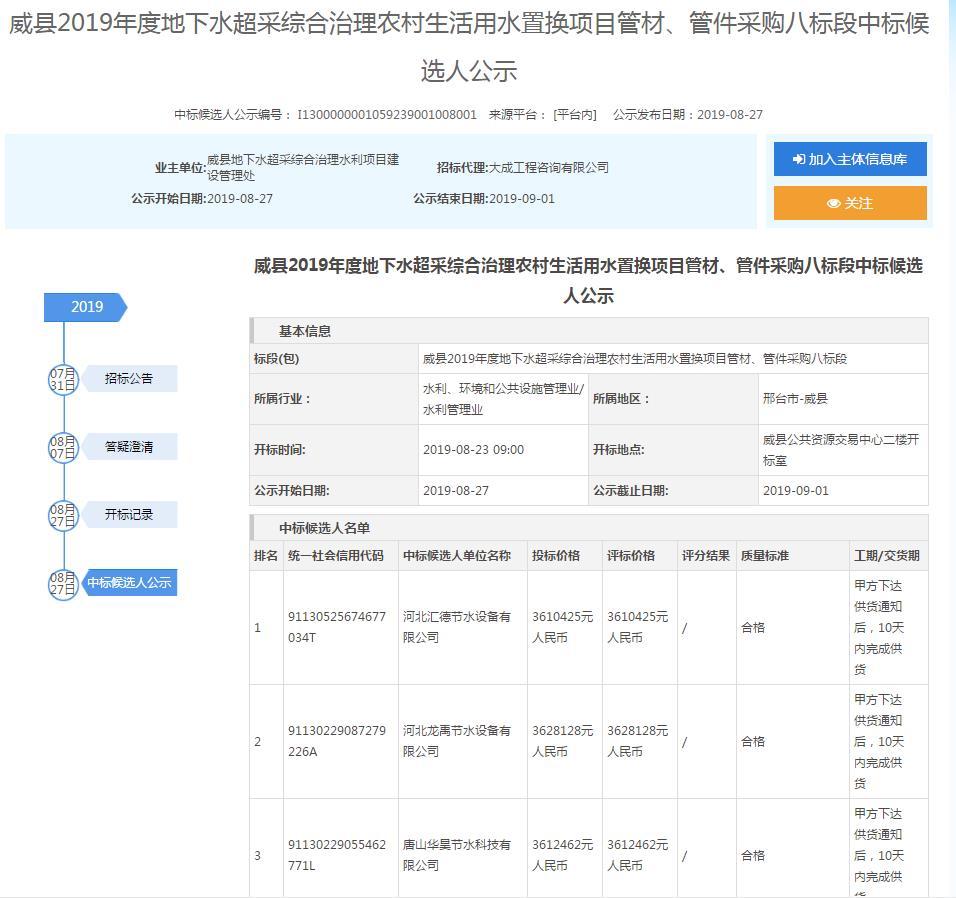
Task: Click the orange 关注 follow button
Action: click(x=850, y=203)
